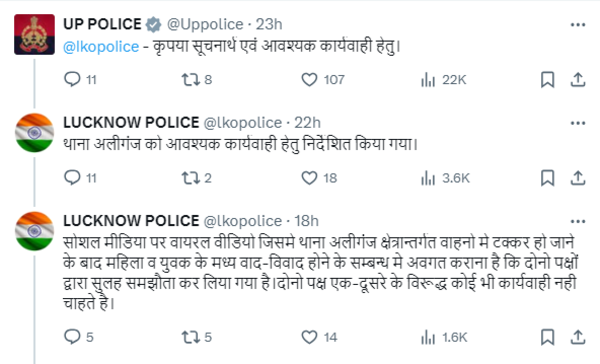The height and width of the screenshot is (364, 600).
Task: Open UP POLICE profile avatar
Action: 34,34
